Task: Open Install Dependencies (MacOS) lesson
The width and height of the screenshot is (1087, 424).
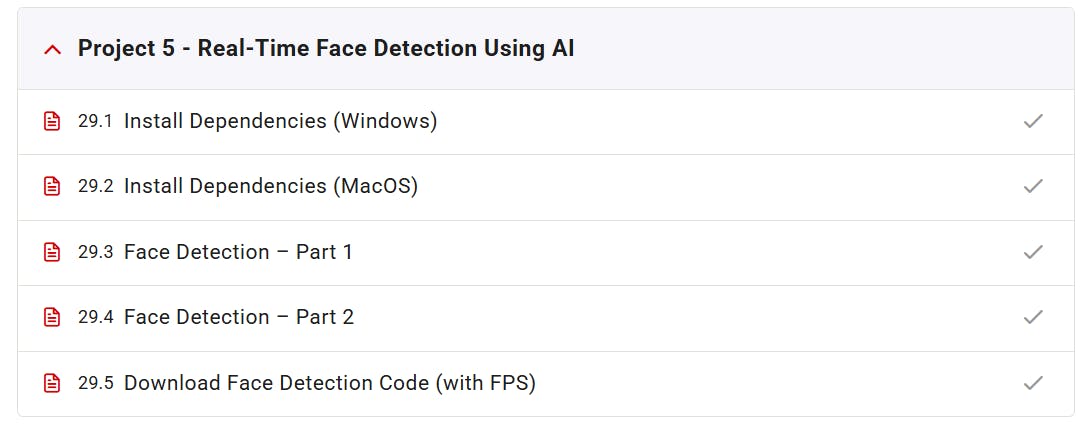Action: (x=270, y=187)
